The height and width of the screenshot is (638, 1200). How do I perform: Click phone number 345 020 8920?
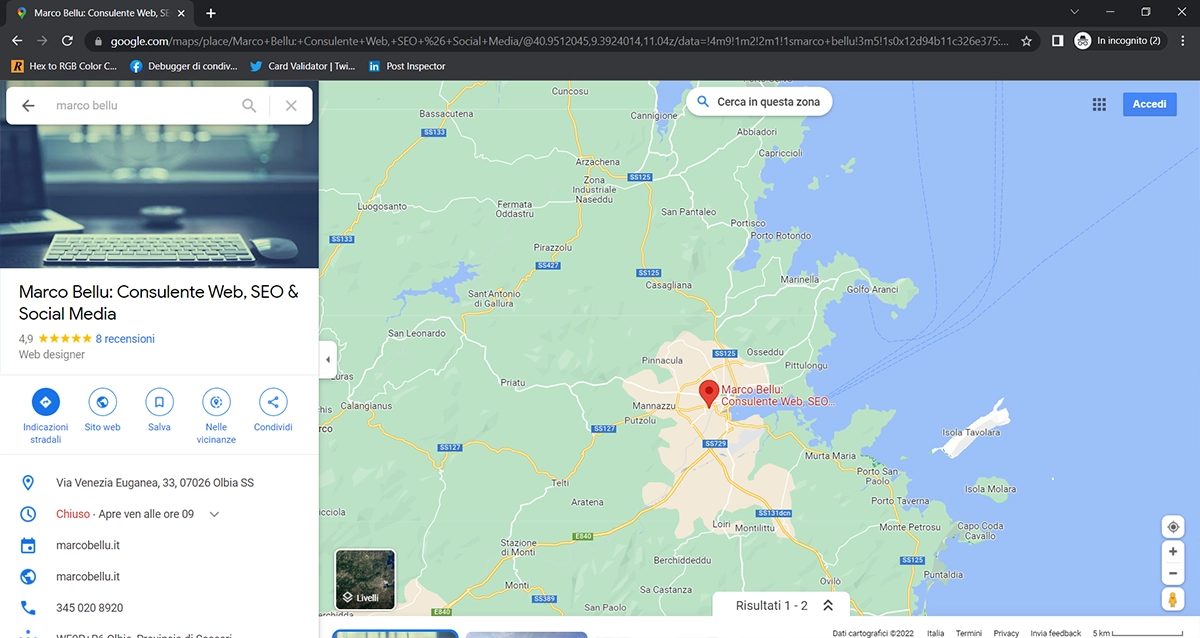pyautogui.click(x=90, y=608)
